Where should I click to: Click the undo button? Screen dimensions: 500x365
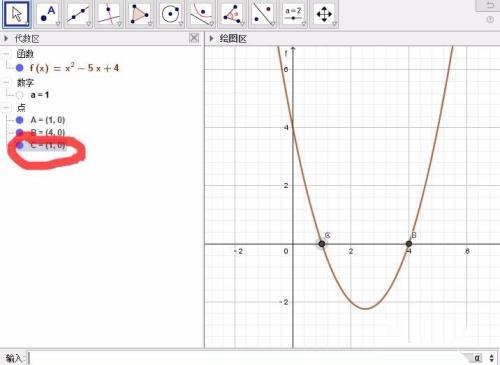[x=490, y=6]
